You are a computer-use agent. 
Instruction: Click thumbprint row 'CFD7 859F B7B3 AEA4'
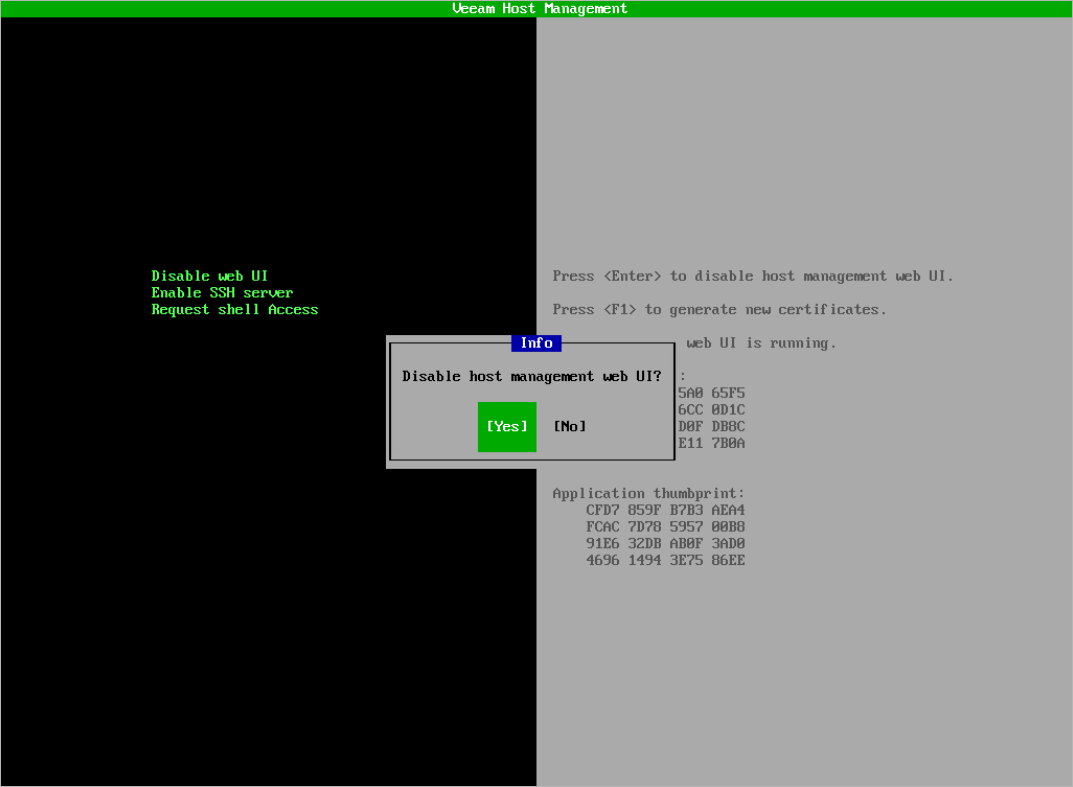665,510
